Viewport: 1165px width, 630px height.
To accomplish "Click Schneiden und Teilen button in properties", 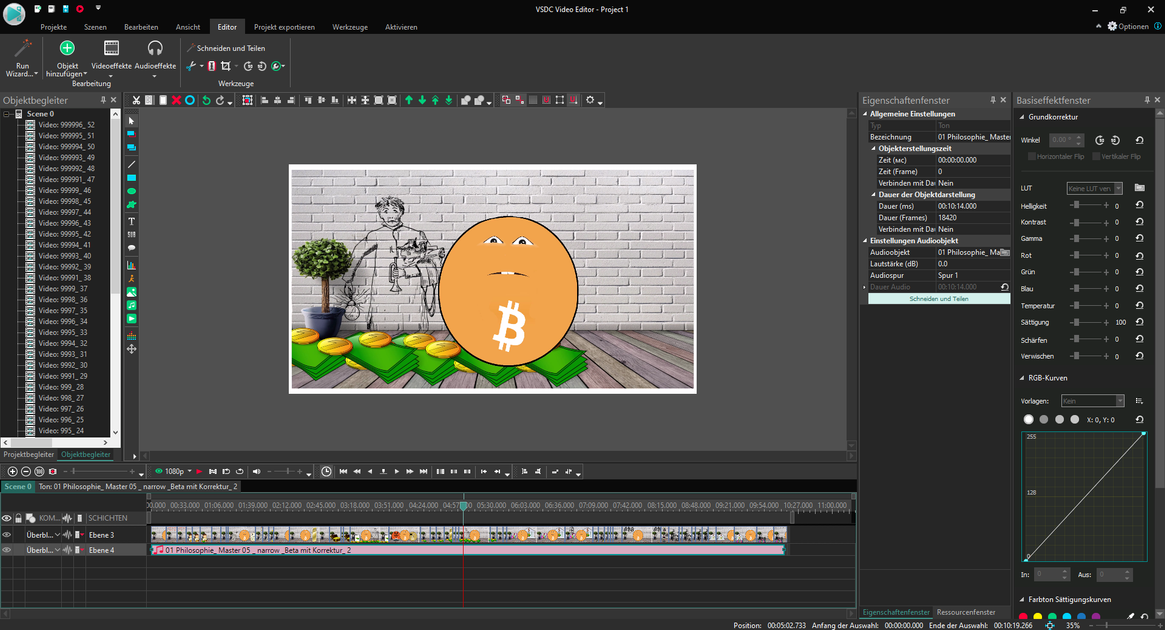I will (x=939, y=299).
